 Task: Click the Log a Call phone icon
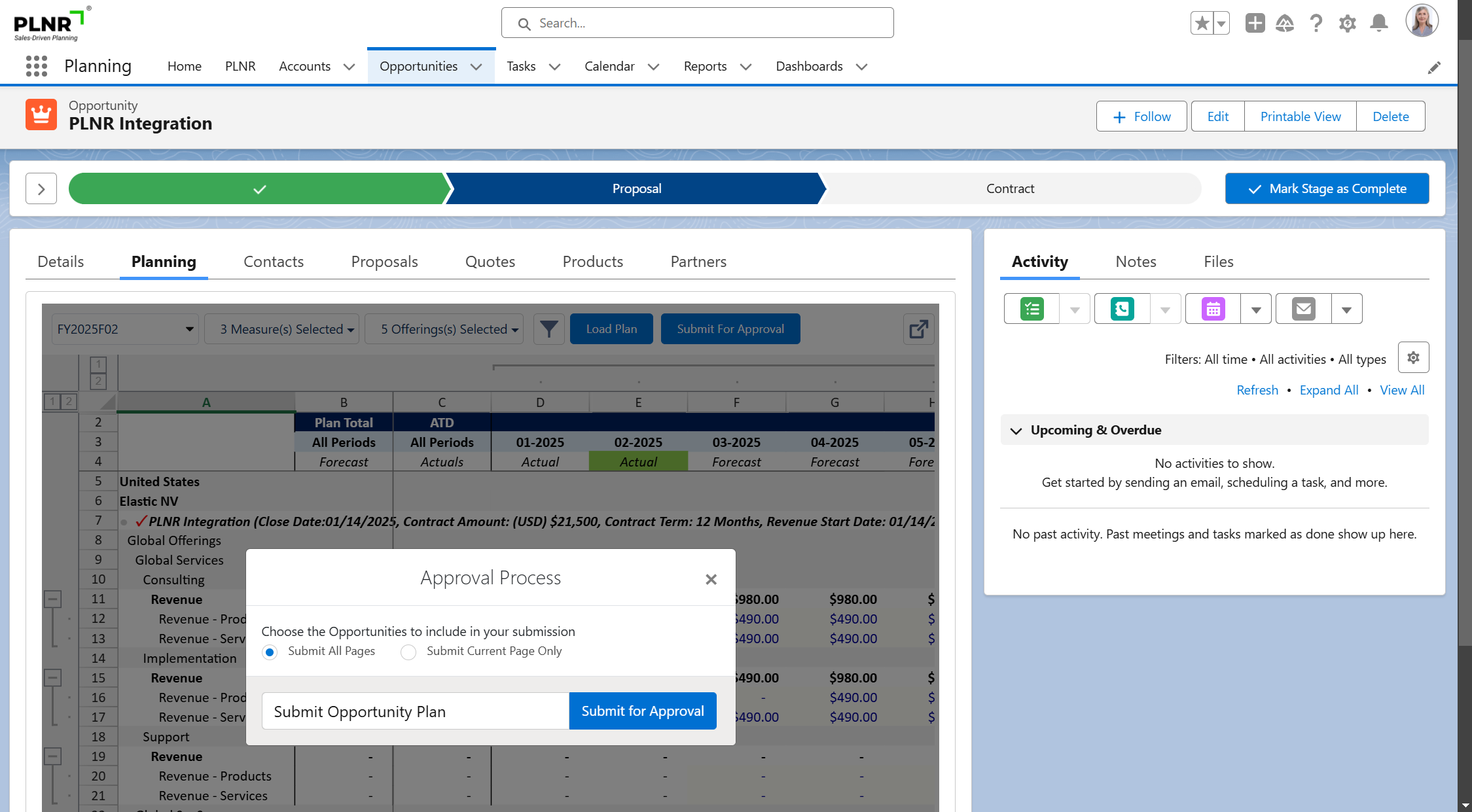point(1122,309)
